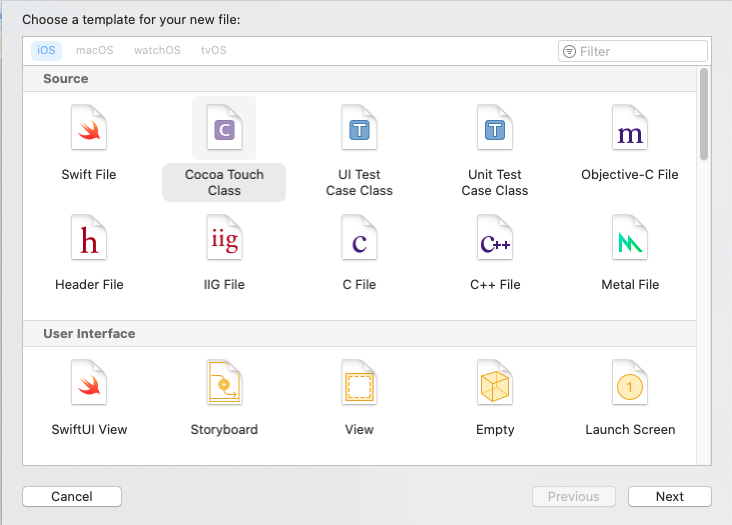Select the Header File template icon
Screen dimensions: 732x525
click(x=89, y=238)
